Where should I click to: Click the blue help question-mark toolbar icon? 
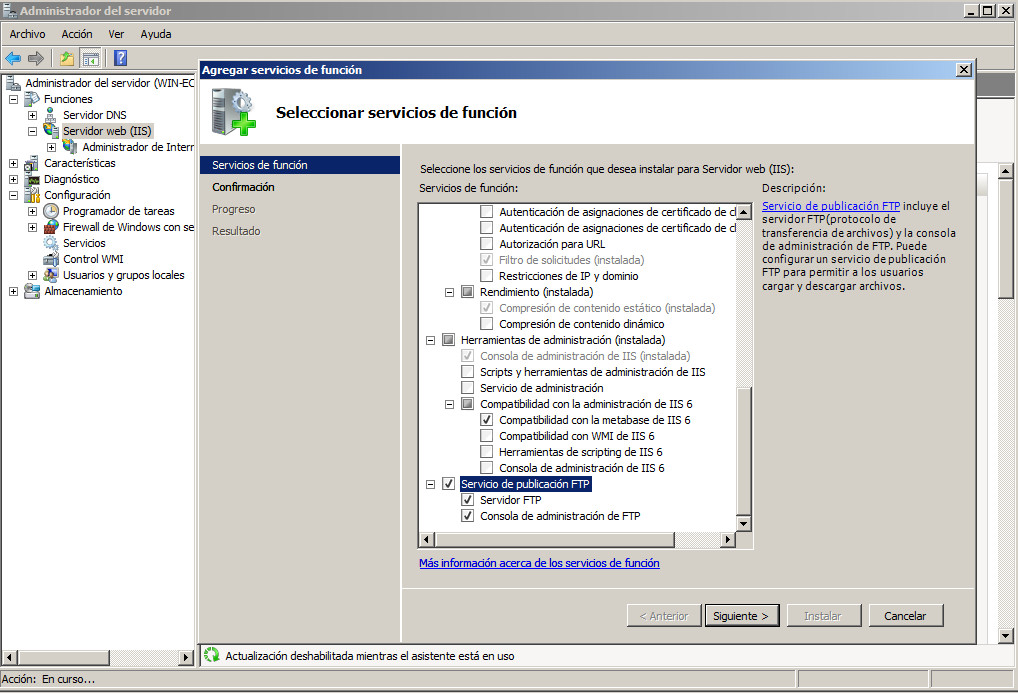(120, 58)
